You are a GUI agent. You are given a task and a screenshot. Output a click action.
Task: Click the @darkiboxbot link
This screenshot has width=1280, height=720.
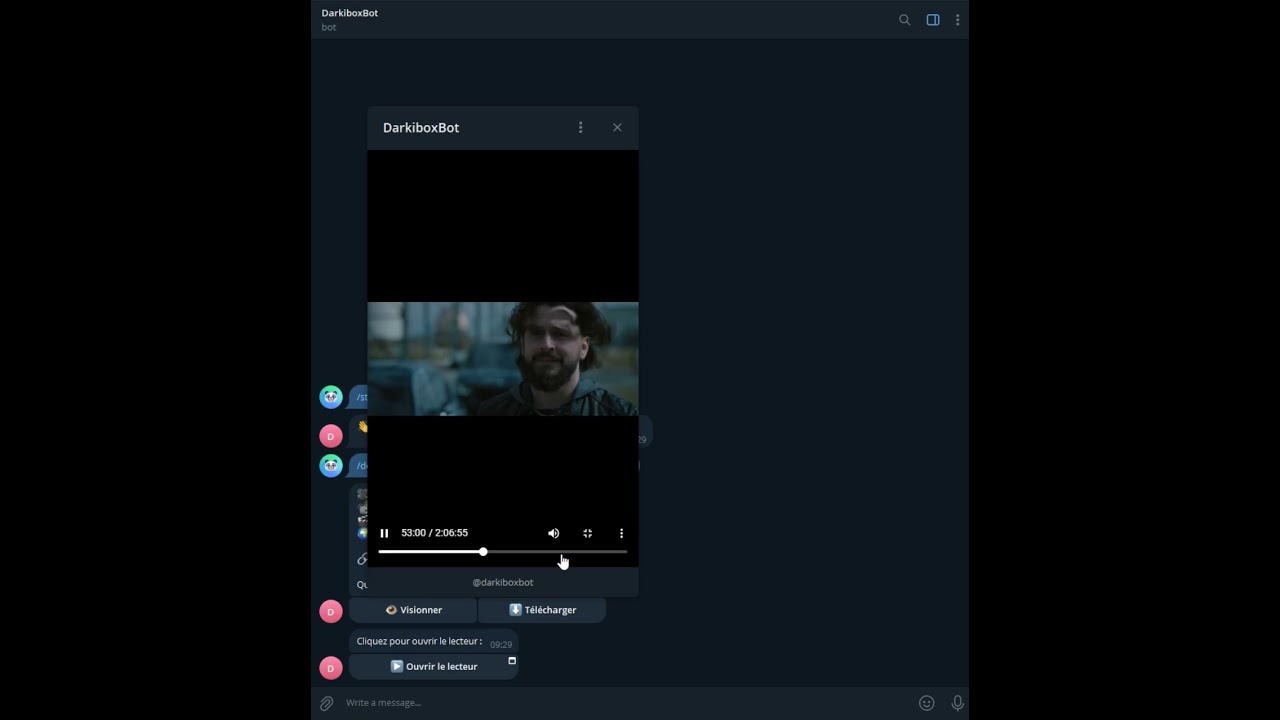point(503,582)
